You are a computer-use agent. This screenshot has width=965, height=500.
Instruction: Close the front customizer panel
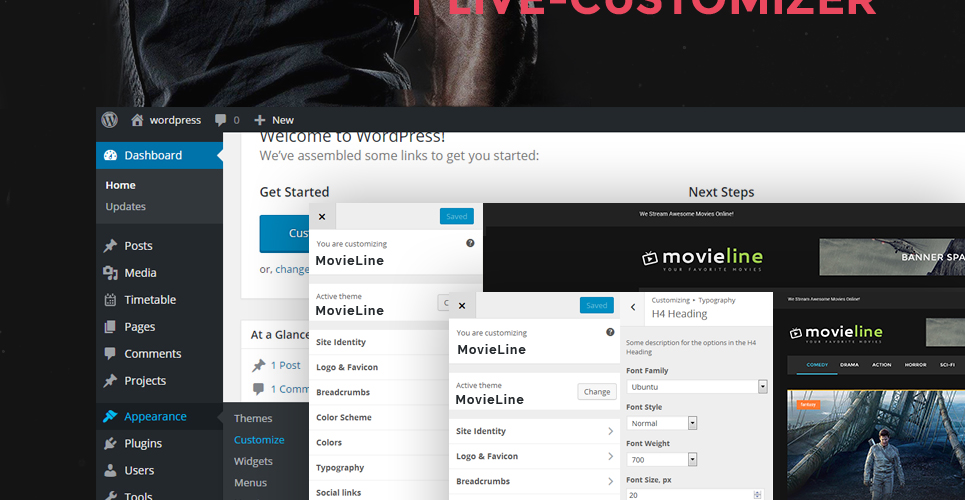click(462, 305)
